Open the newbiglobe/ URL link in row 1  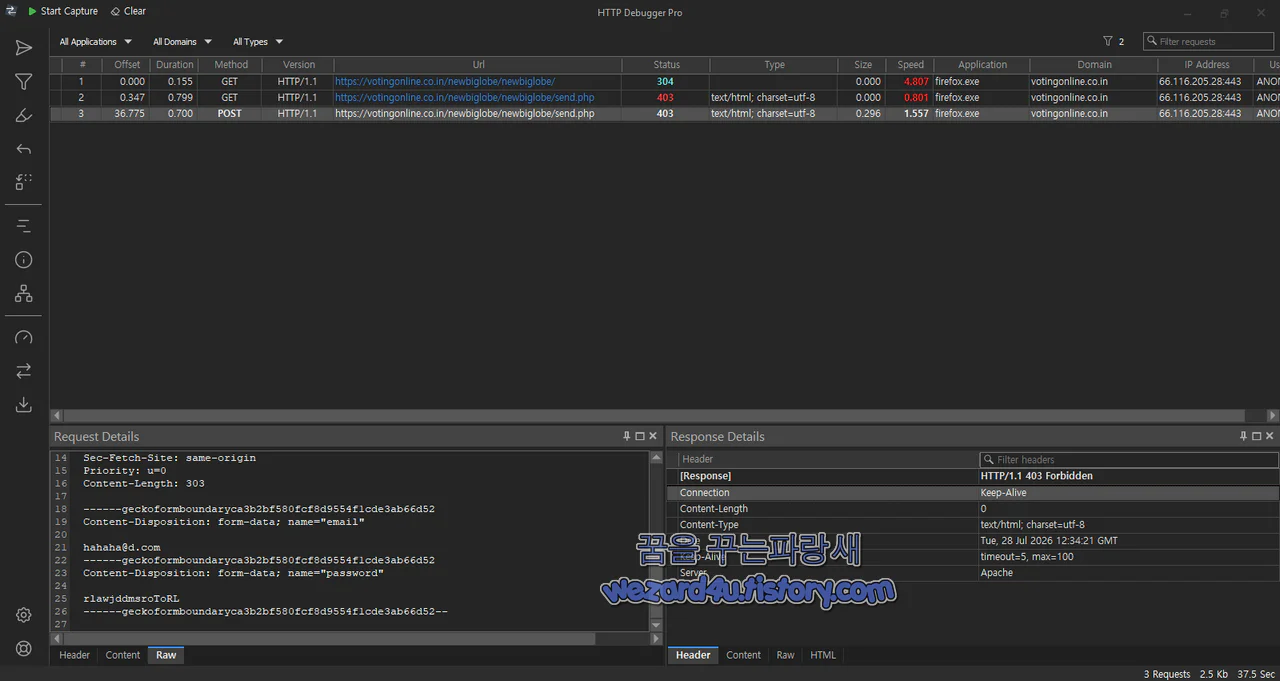click(445, 81)
